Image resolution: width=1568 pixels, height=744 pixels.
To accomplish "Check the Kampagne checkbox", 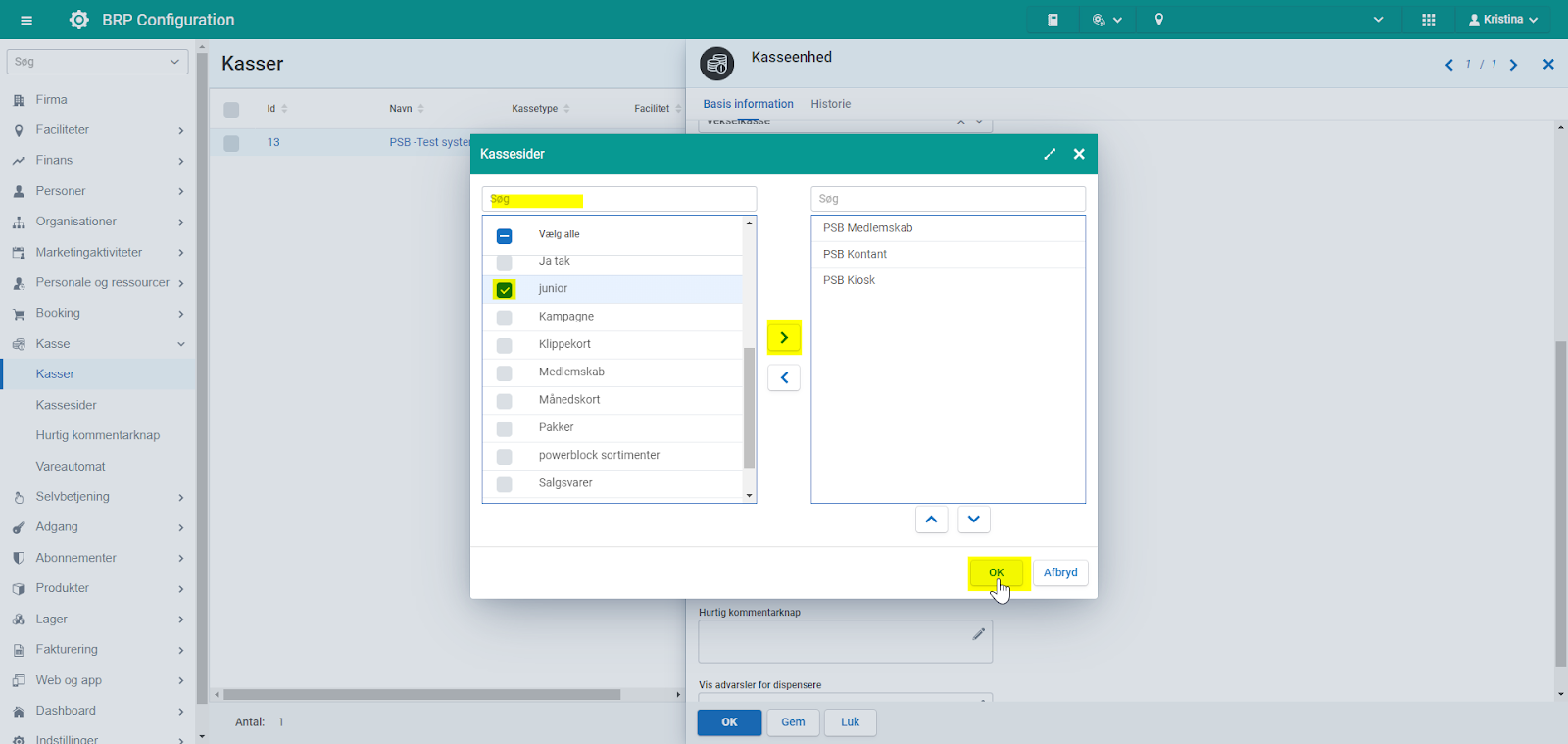I will coord(505,318).
